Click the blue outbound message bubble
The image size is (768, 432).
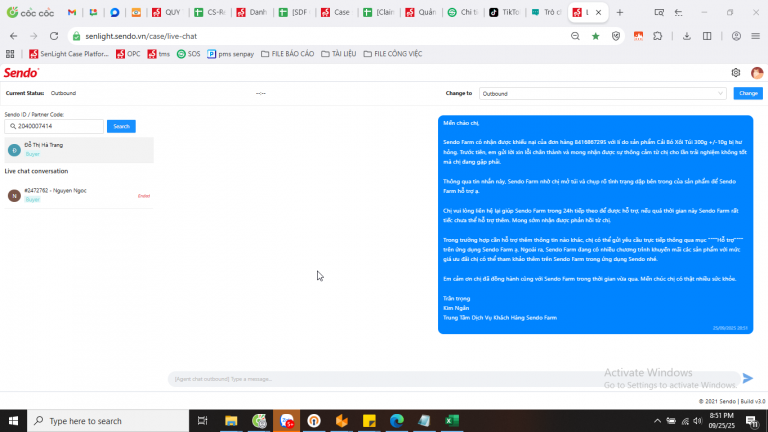tap(595, 224)
